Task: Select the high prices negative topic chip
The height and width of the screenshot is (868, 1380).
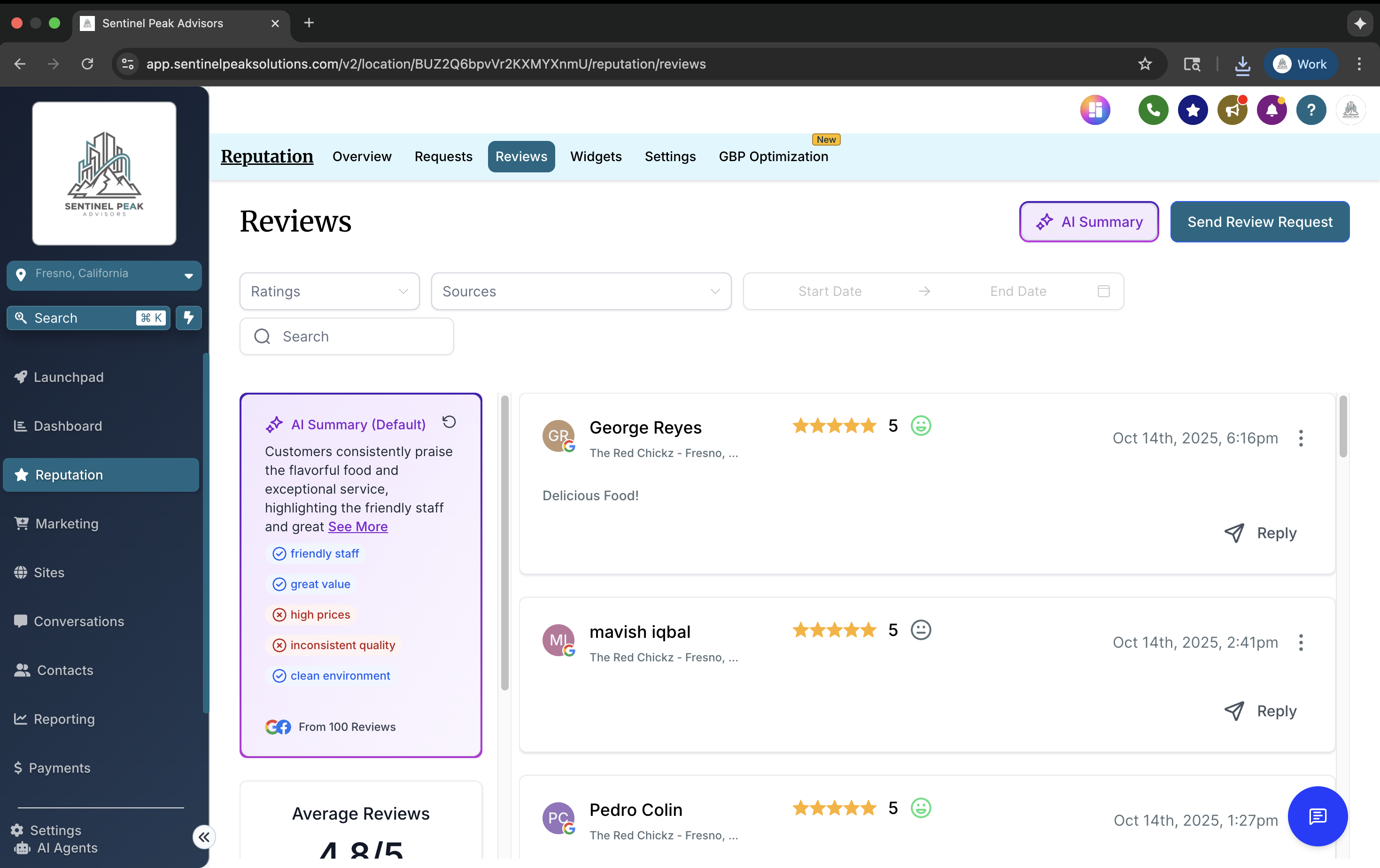Action: coord(311,614)
